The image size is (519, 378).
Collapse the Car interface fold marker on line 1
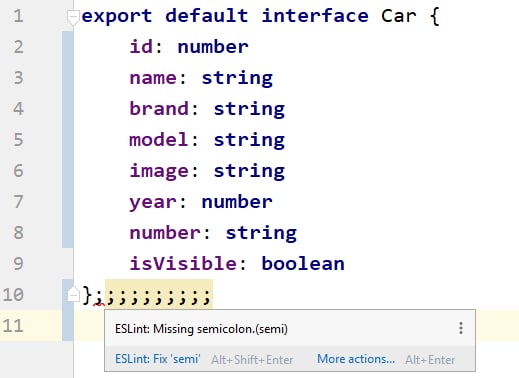[73, 17]
